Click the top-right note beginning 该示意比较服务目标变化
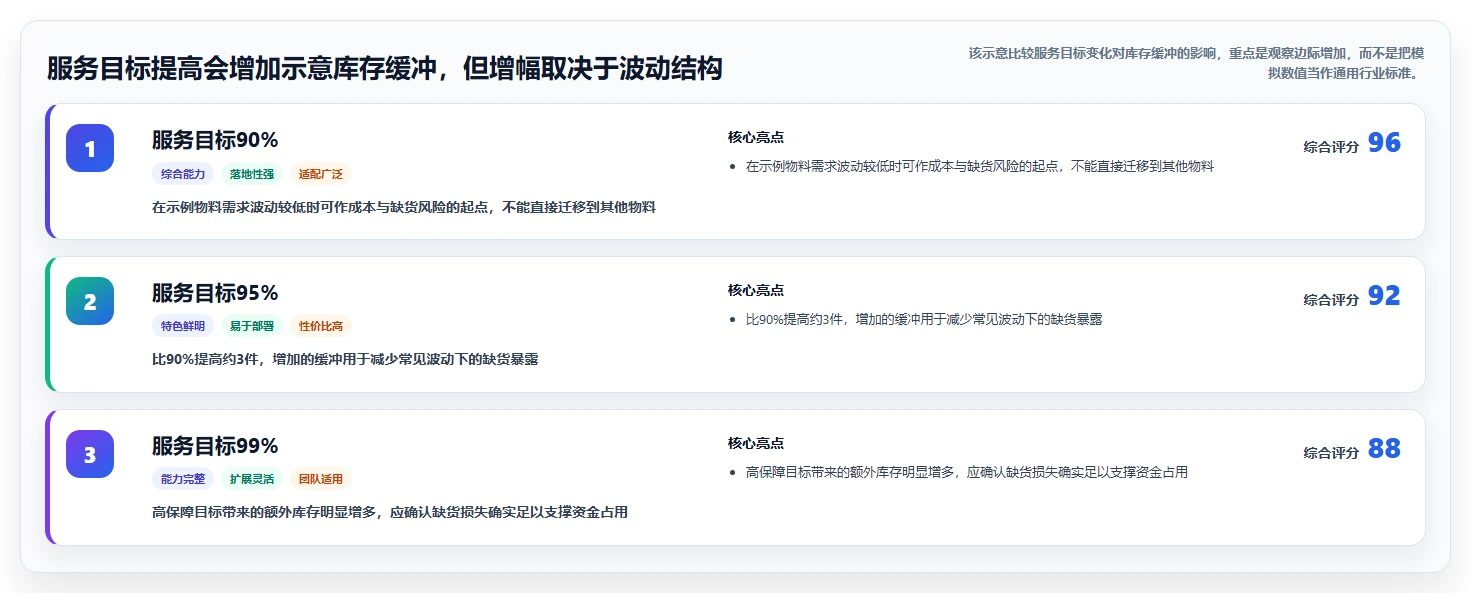1471x593 pixels. [x=1196, y=63]
